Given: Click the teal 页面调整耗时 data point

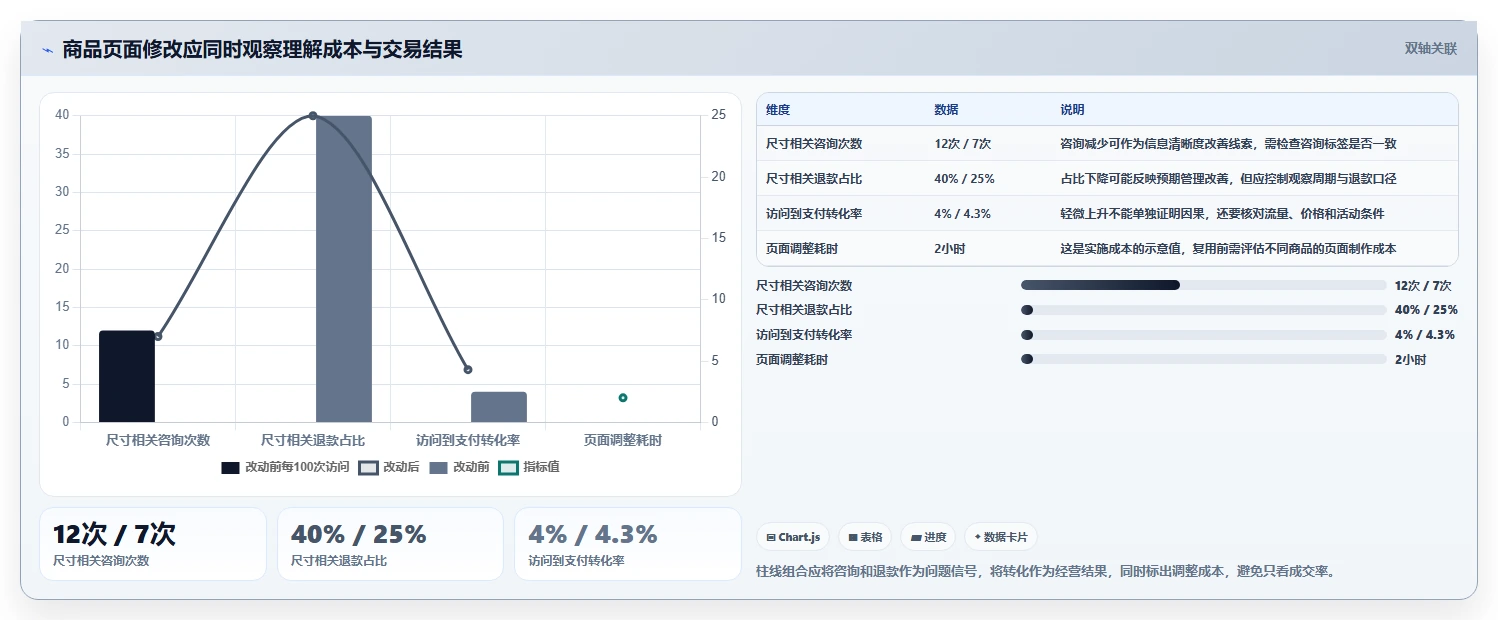Looking at the screenshot, I should [623, 398].
